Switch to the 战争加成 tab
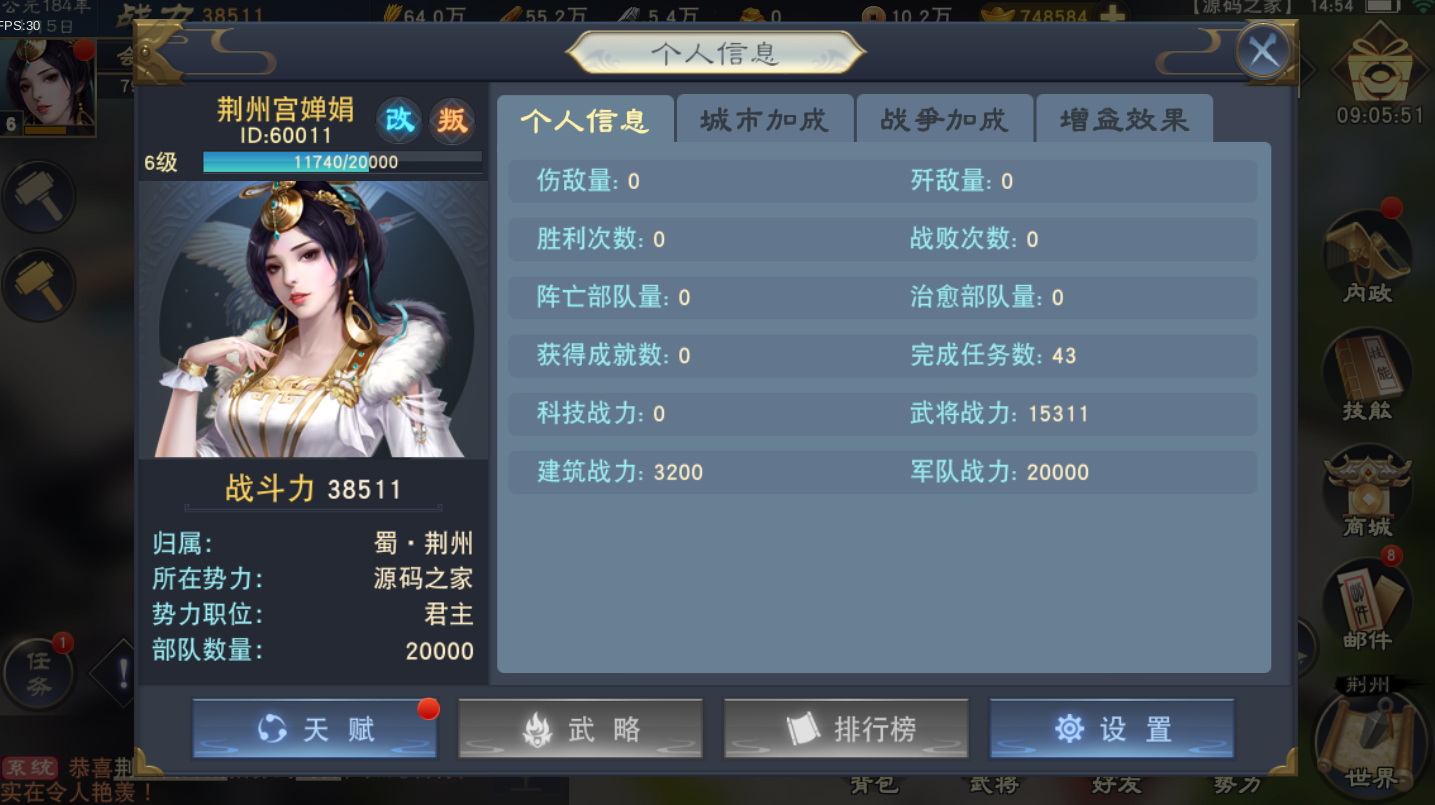Viewport: 1435px width, 805px height. 944,120
